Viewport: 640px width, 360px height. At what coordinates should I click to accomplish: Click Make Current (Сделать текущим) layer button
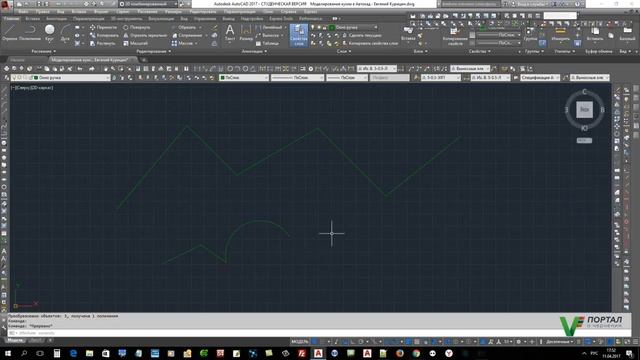362,35
